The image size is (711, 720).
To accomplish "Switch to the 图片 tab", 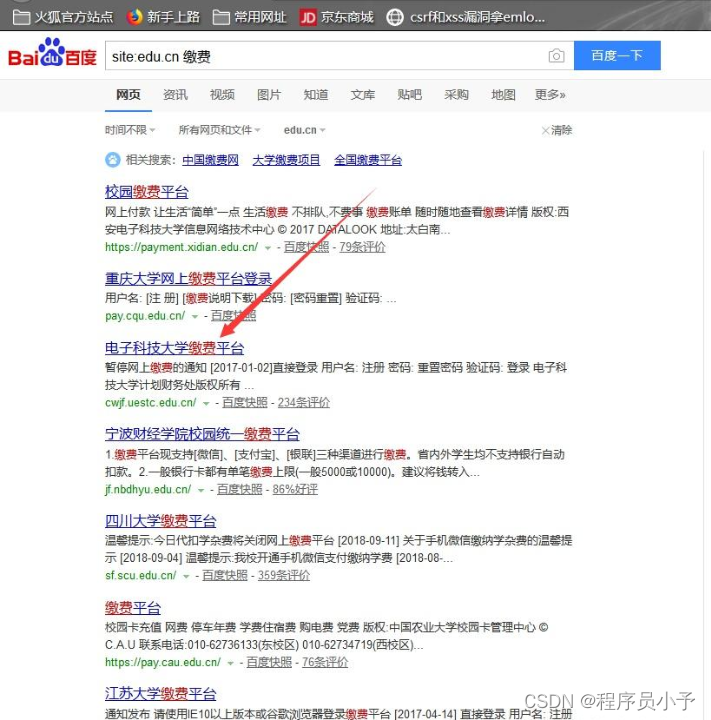I will (x=269, y=95).
